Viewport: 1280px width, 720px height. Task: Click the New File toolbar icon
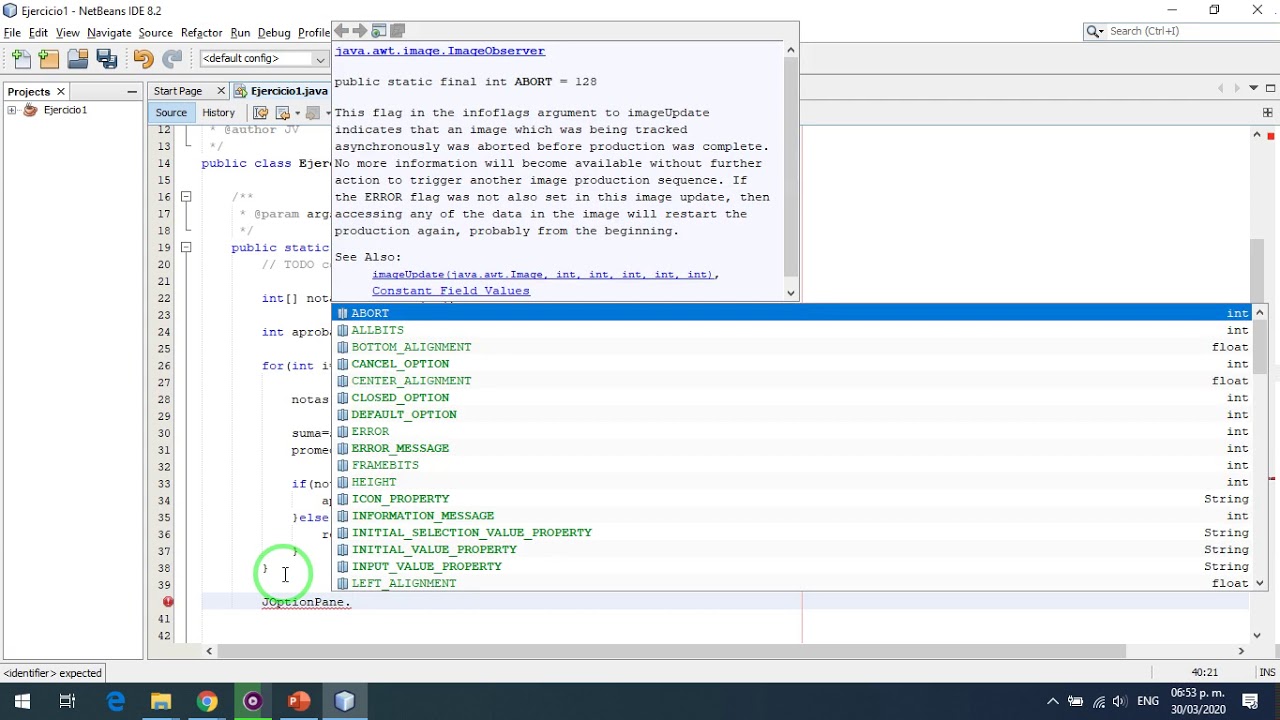pyautogui.click(x=21, y=59)
